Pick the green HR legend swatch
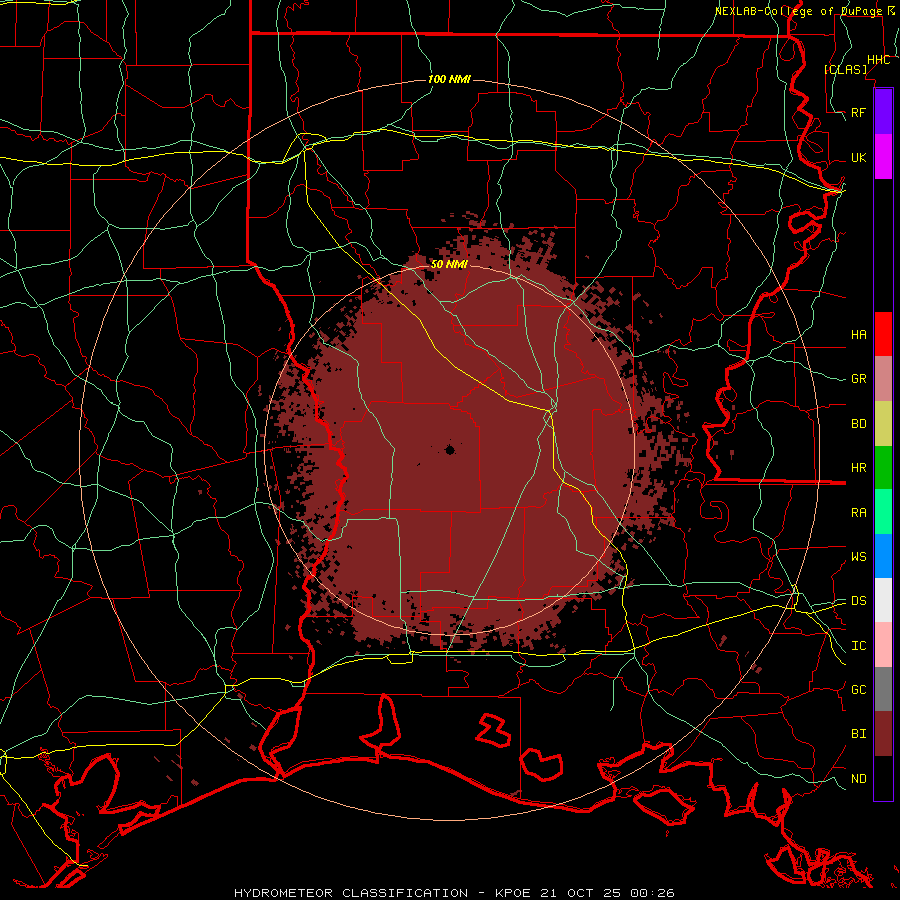This screenshot has height=900, width=900. [x=883, y=468]
